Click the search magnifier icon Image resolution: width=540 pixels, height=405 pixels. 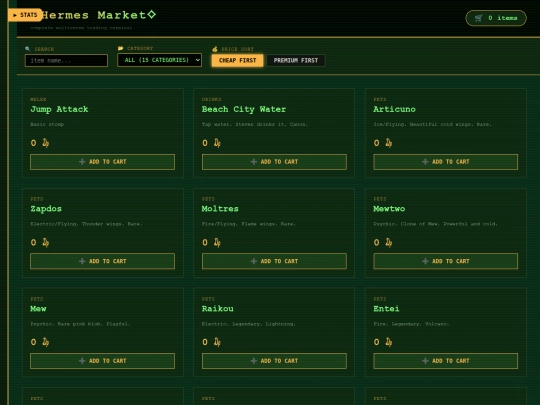[28, 49]
